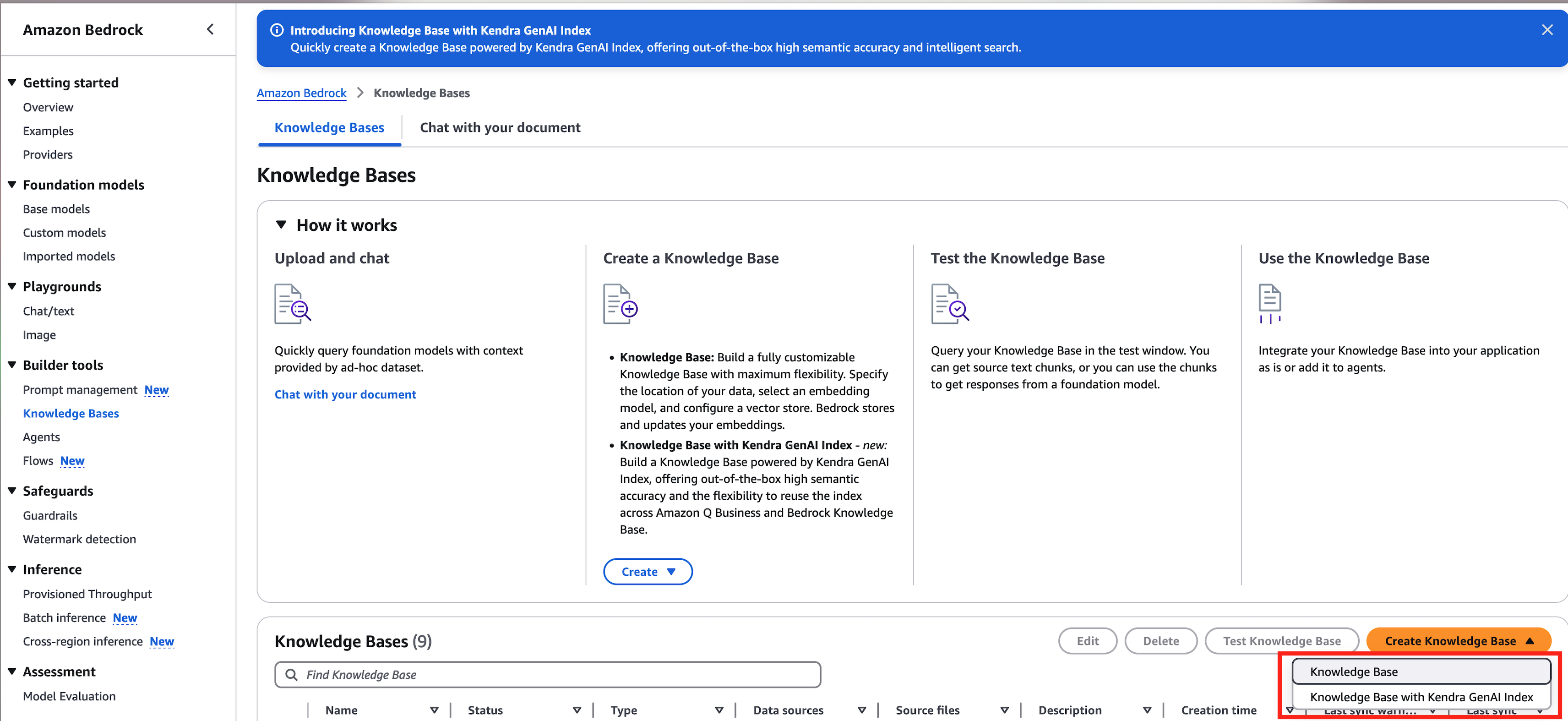Toggle the Create Knowledge Base dropdown
Viewport: 1568px width, 721px height.
1459,641
